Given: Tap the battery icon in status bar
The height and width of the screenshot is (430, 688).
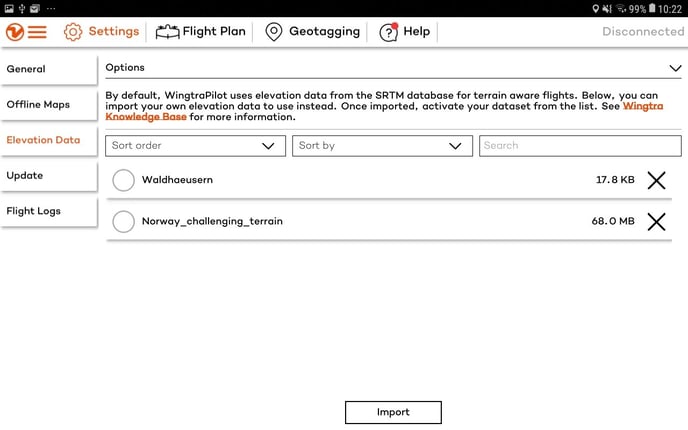Looking at the screenshot, I should [652, 8].
